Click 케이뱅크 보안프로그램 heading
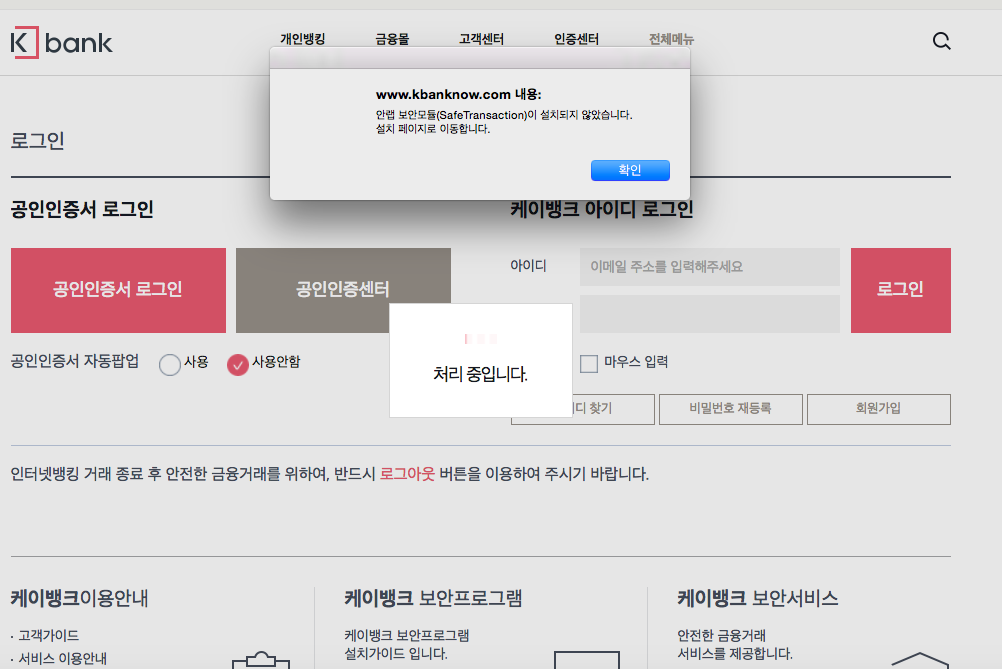 (x=433, y=598)
